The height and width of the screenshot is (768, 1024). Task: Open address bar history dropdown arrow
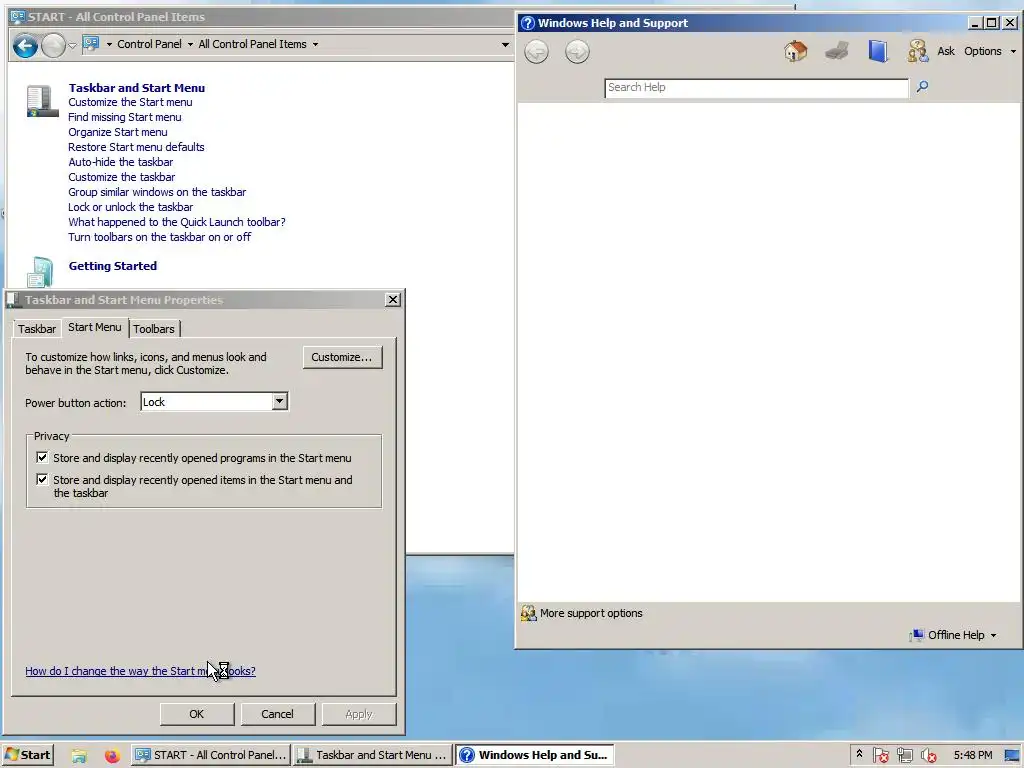505,44
